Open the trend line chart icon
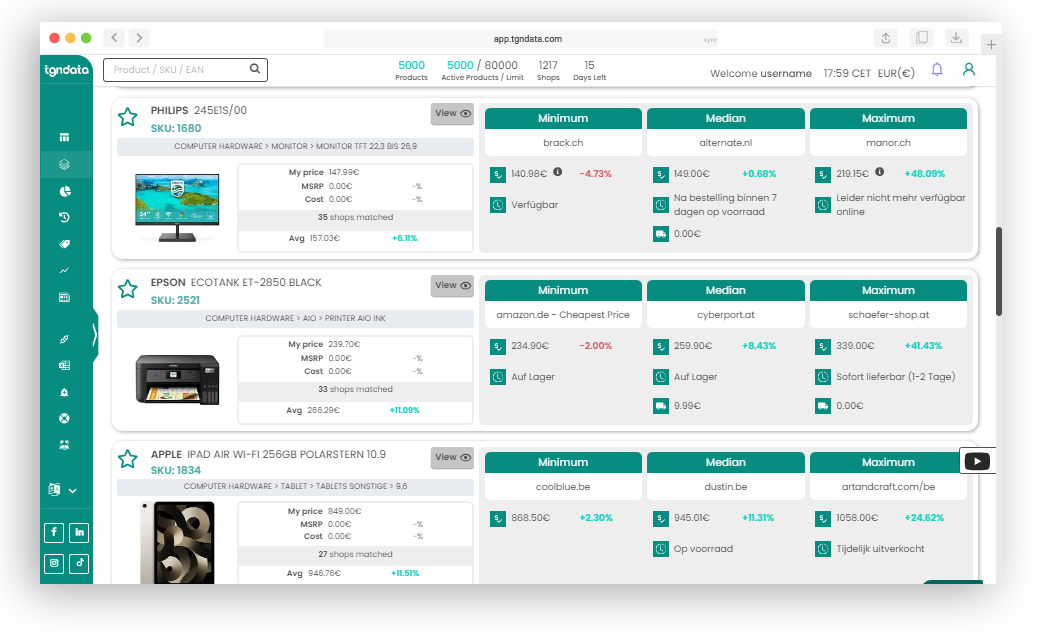Screen dimensions: 1041x643 [64, 271]
